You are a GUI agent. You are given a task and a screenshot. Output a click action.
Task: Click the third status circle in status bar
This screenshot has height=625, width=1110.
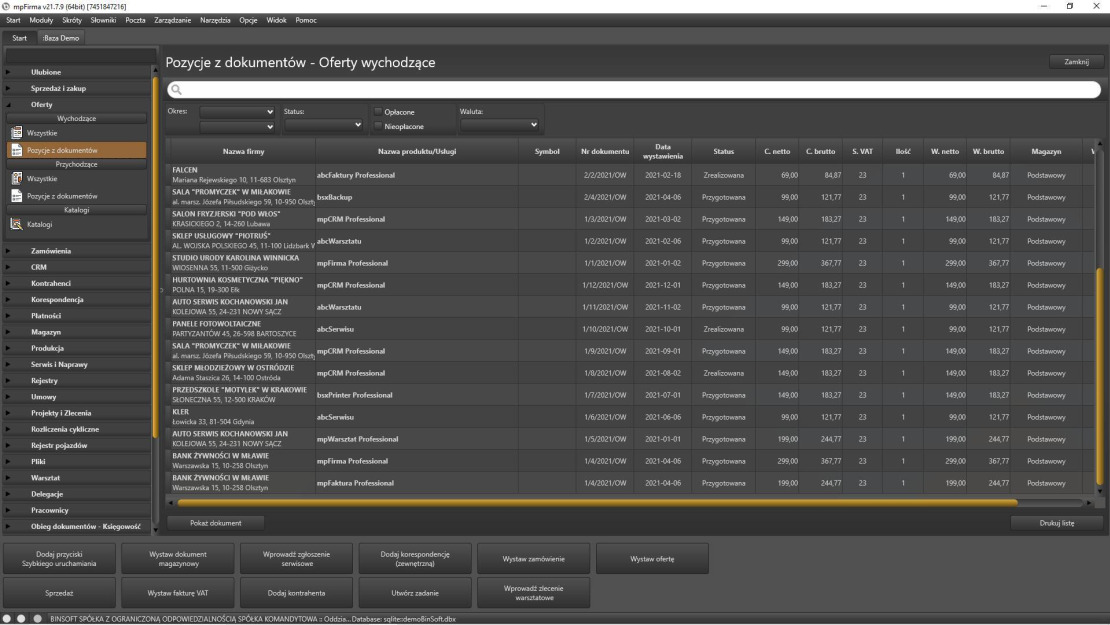pos(38,619)
